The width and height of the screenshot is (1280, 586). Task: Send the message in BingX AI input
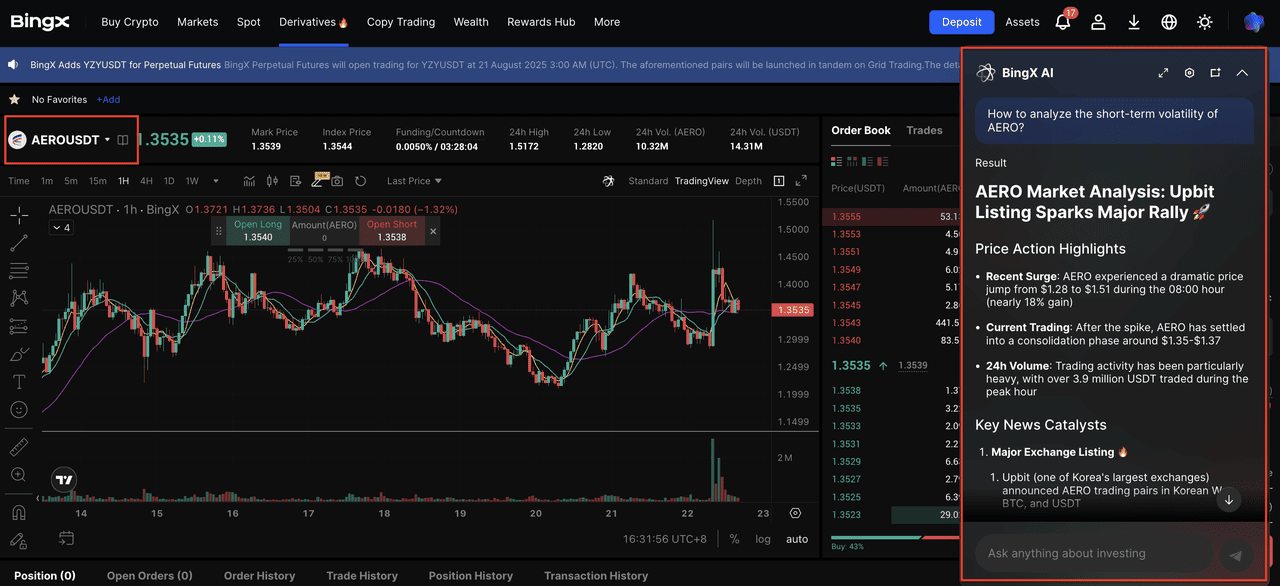(x=1236, y=555)
